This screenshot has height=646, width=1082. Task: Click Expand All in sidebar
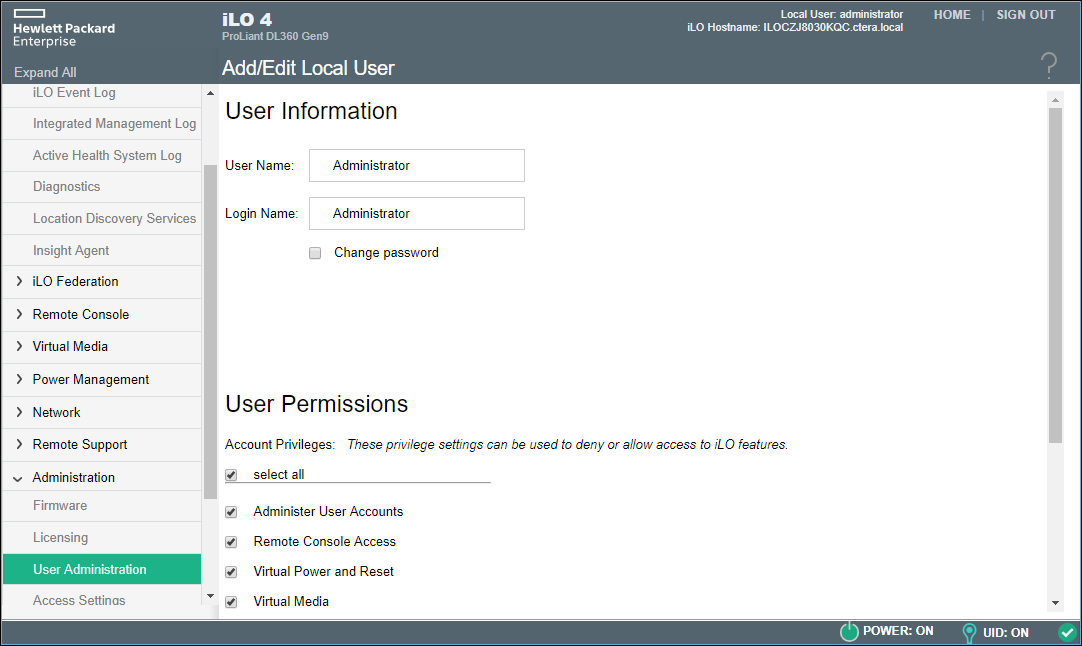pyautogui.click(x=45, y=72)
